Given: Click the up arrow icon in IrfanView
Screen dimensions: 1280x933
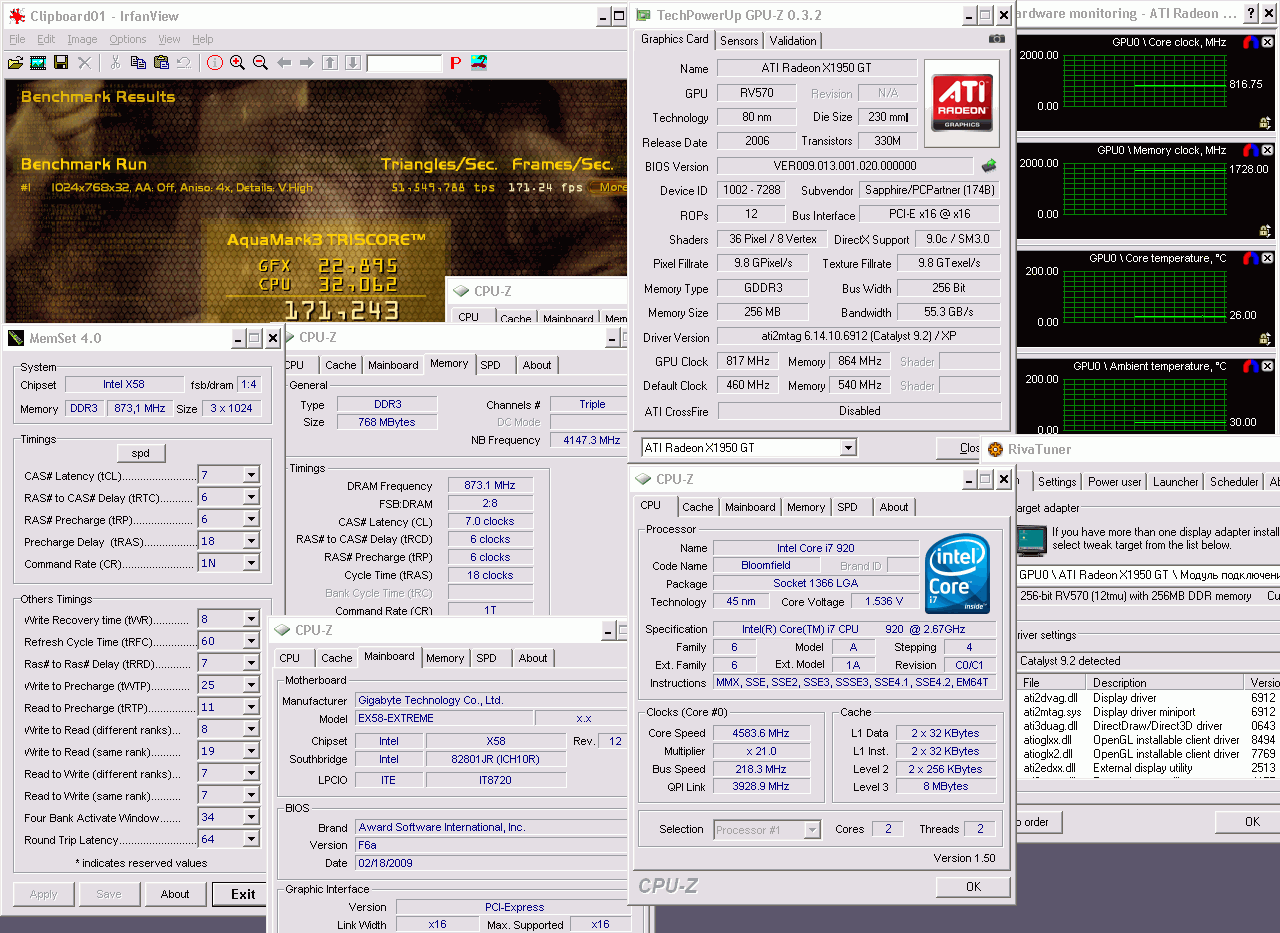Looking at the screenshot, I should click(x=330, y=62).
